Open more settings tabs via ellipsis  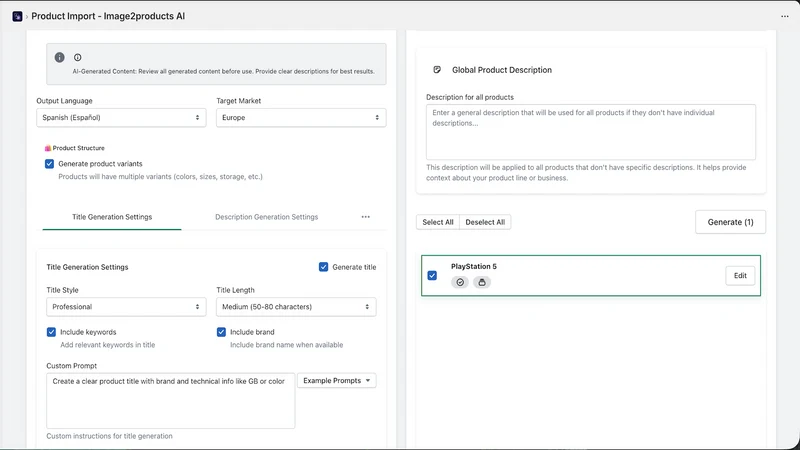[366, 217]
